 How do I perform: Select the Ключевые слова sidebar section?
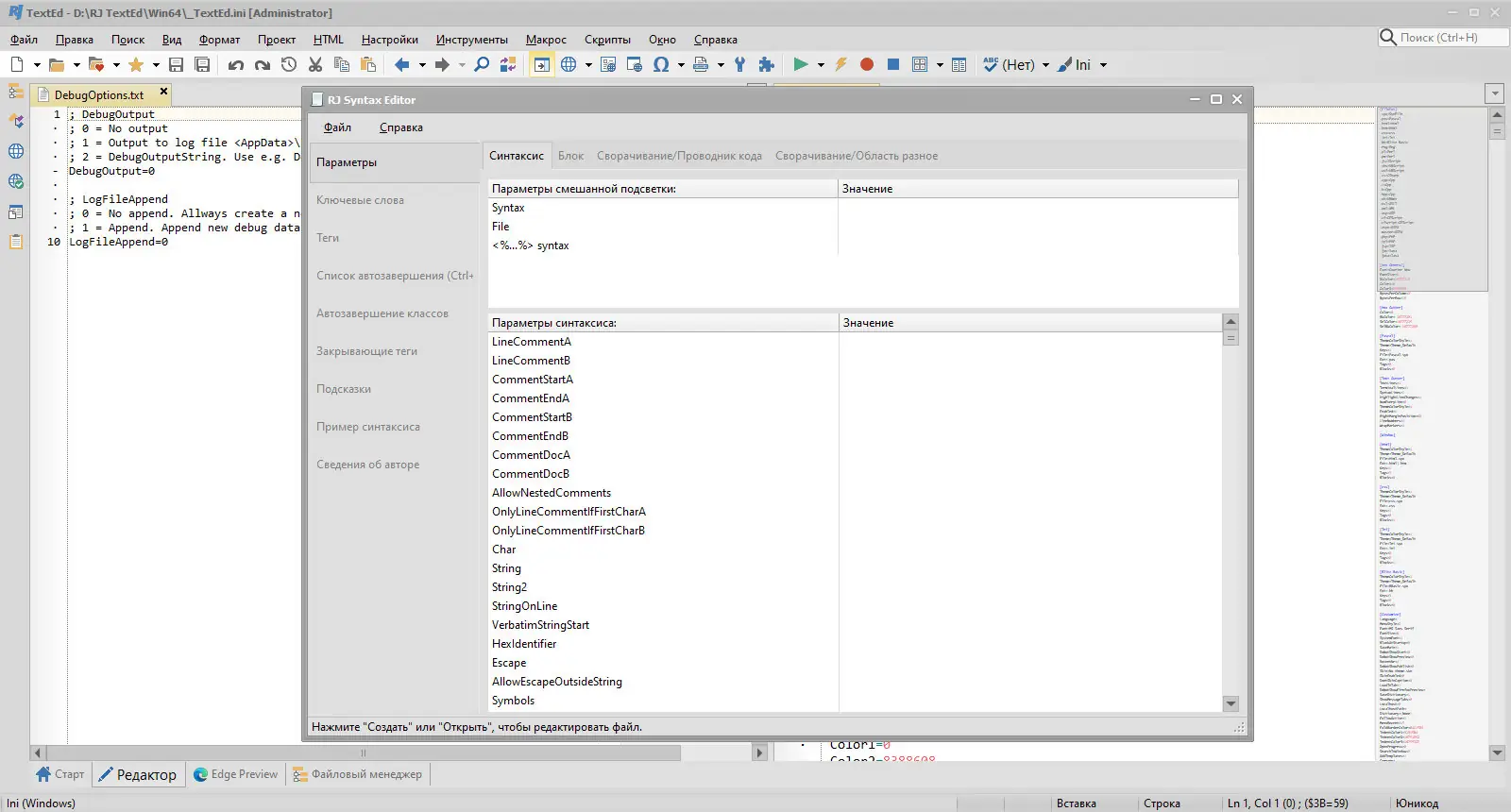coord(395,200)
